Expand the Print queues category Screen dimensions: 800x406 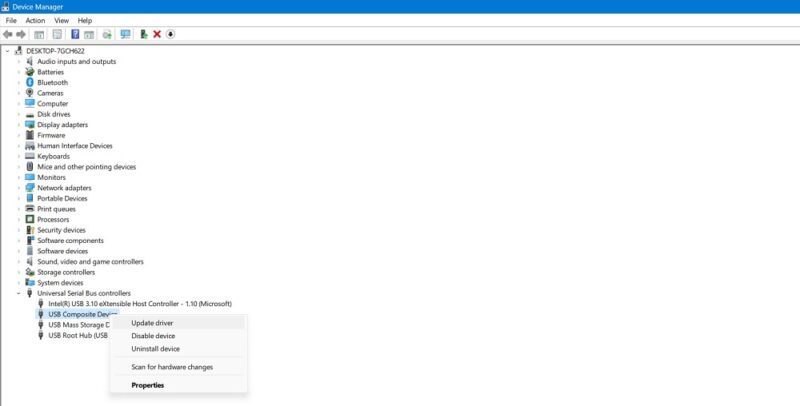click(19, 209)
